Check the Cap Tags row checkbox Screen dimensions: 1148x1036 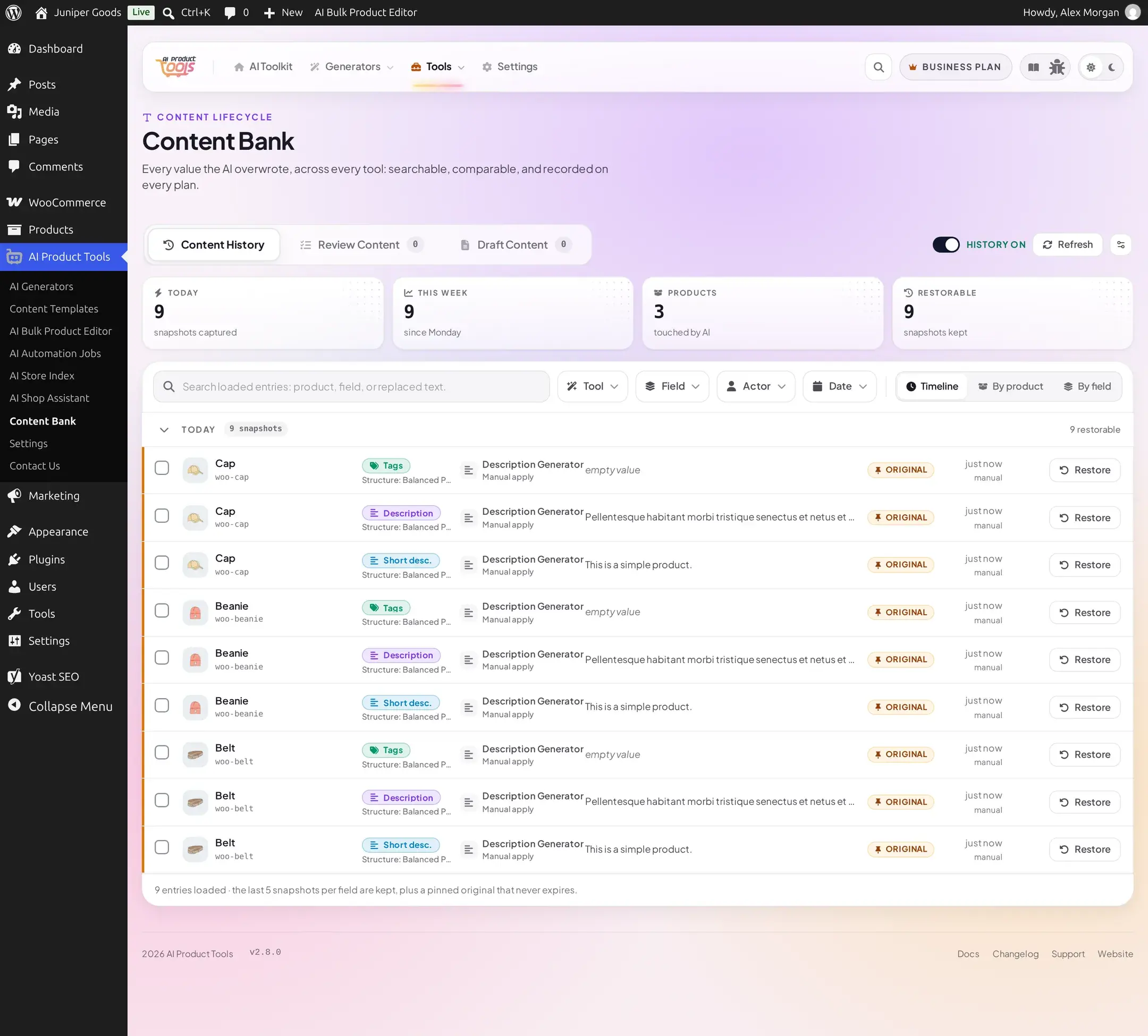tap(162, 468)
